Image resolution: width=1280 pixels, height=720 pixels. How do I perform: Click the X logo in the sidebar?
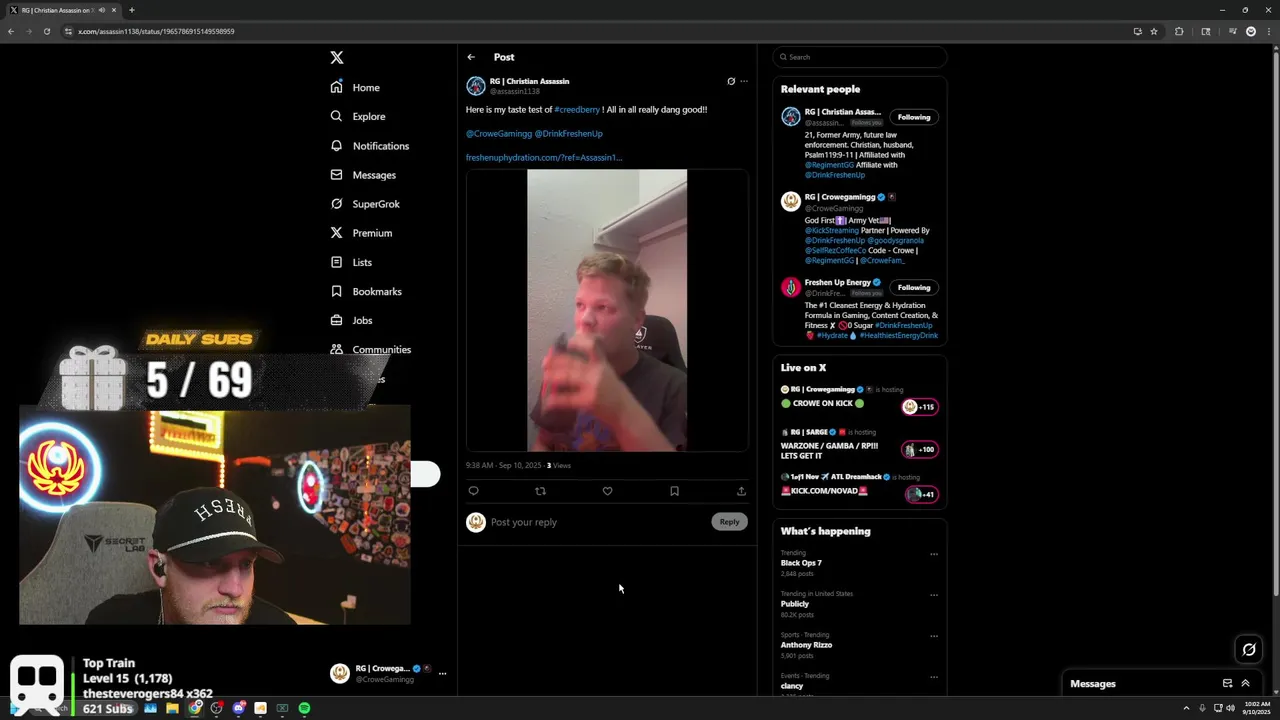point(337,58)
